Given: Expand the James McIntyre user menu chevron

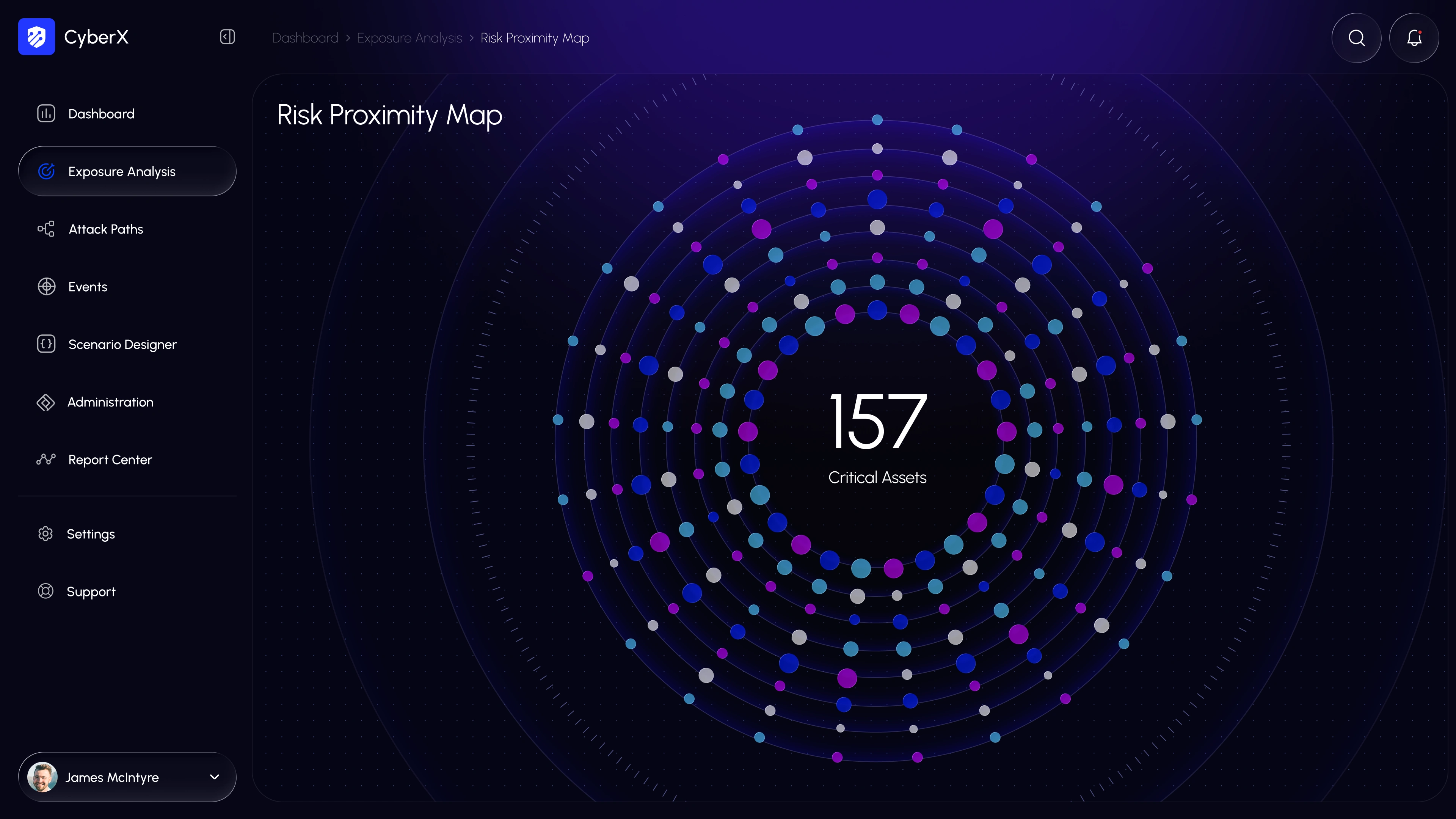Looking at the screenshot, I should pyautogui.click(x=215, y=777).
